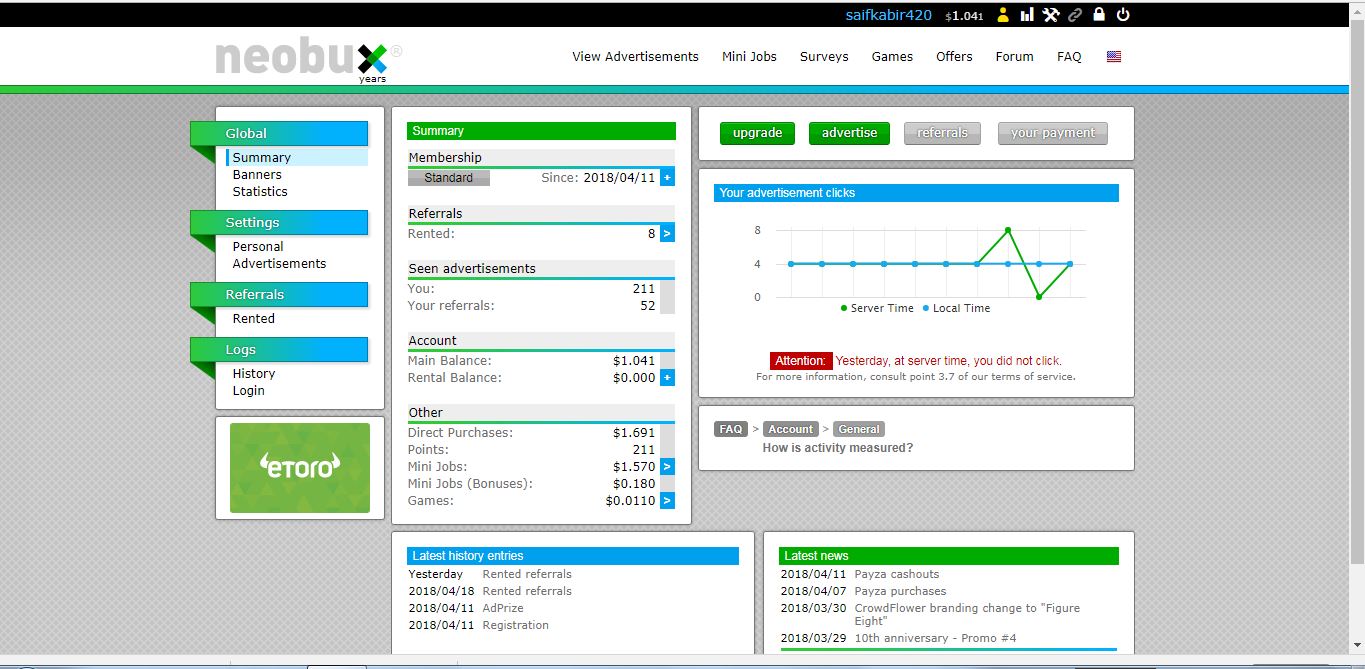The width and height of the screenshot is (1365, 669).
Task: Click the red Attention label
Action: (801, 361)
